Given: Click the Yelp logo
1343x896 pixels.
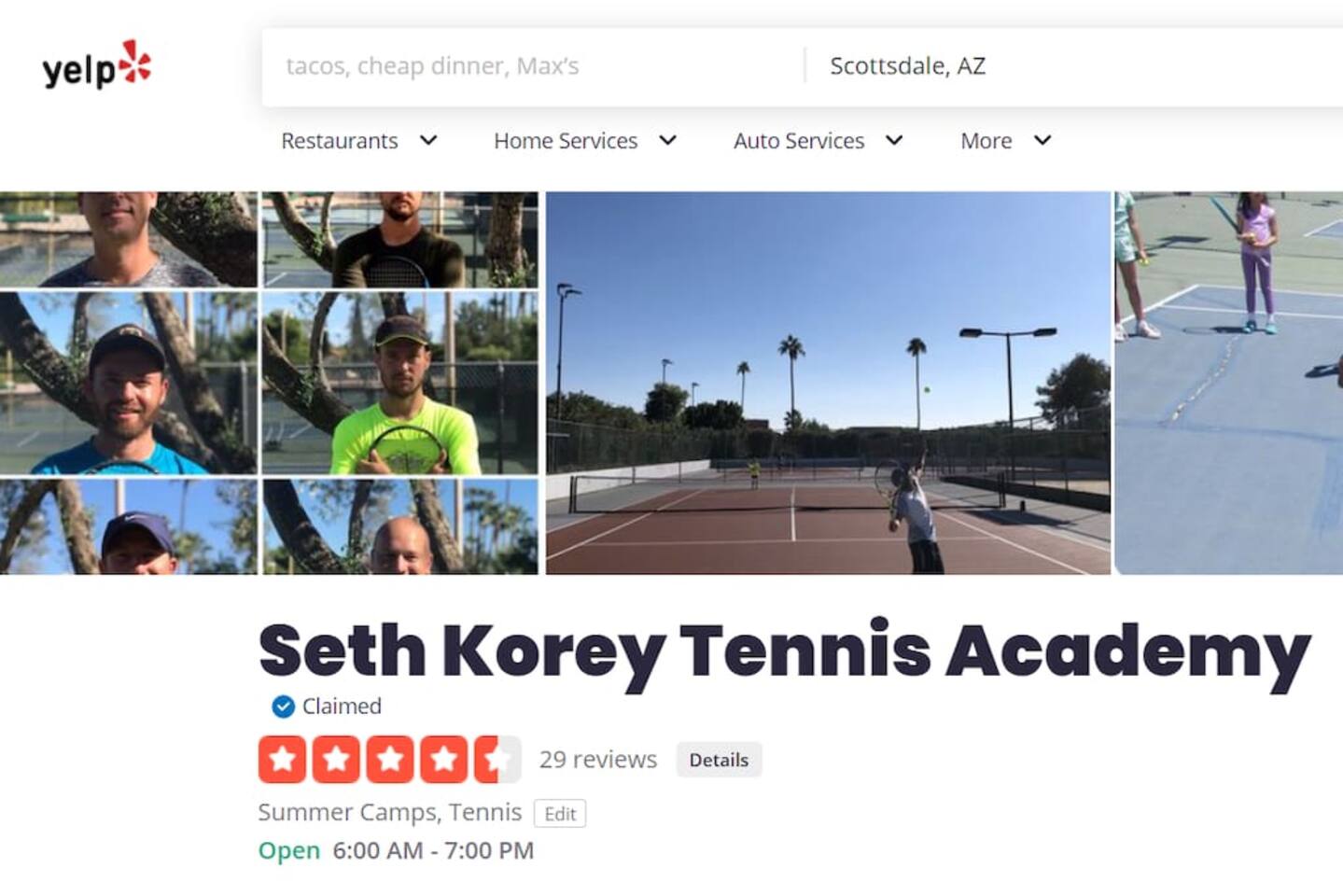Looking at the screenshot, I should (x=96, y=64).
